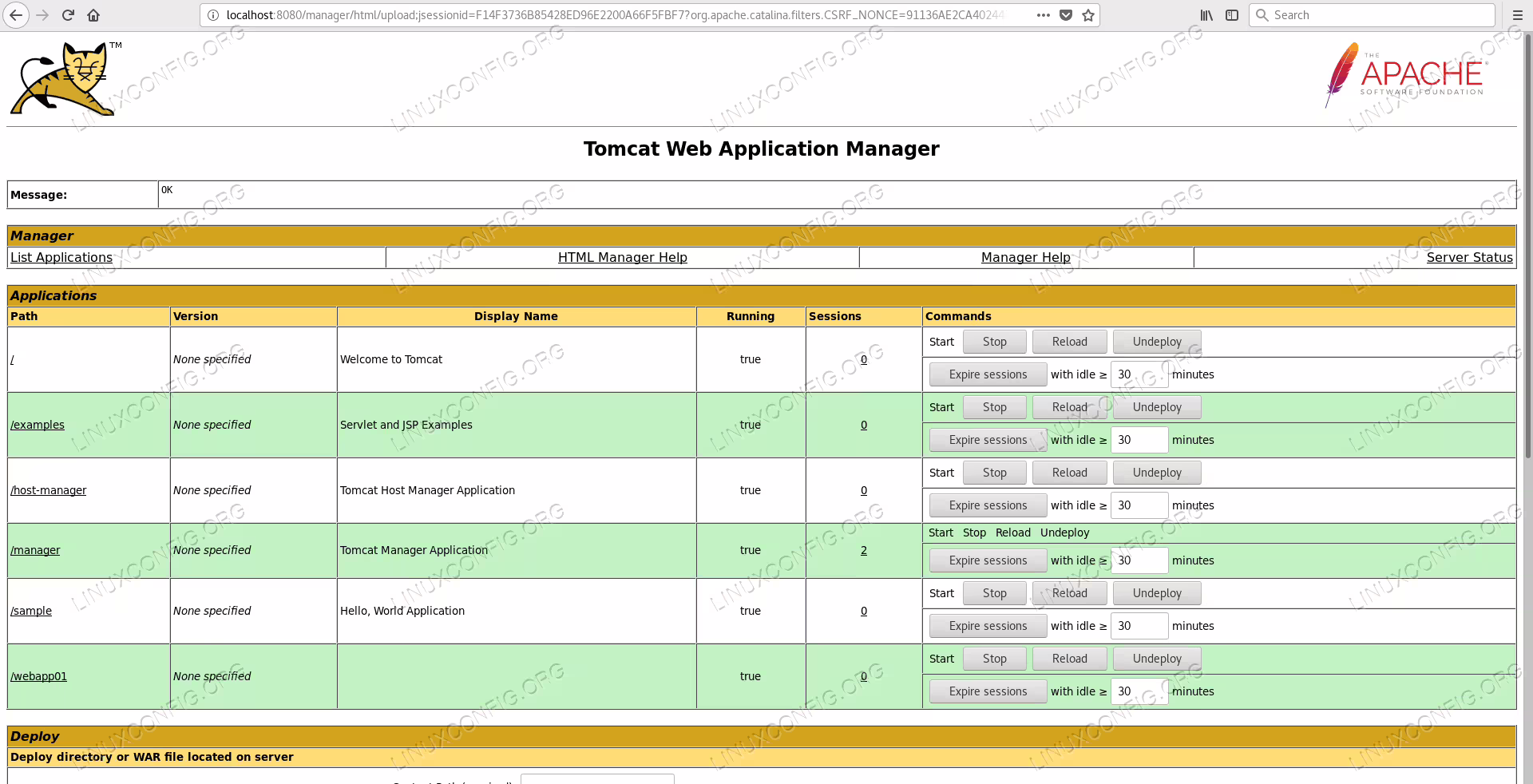This screenshot has width=1533, height=784.
Task: Go back with the browser back arrow
Action: pos(16,15)
